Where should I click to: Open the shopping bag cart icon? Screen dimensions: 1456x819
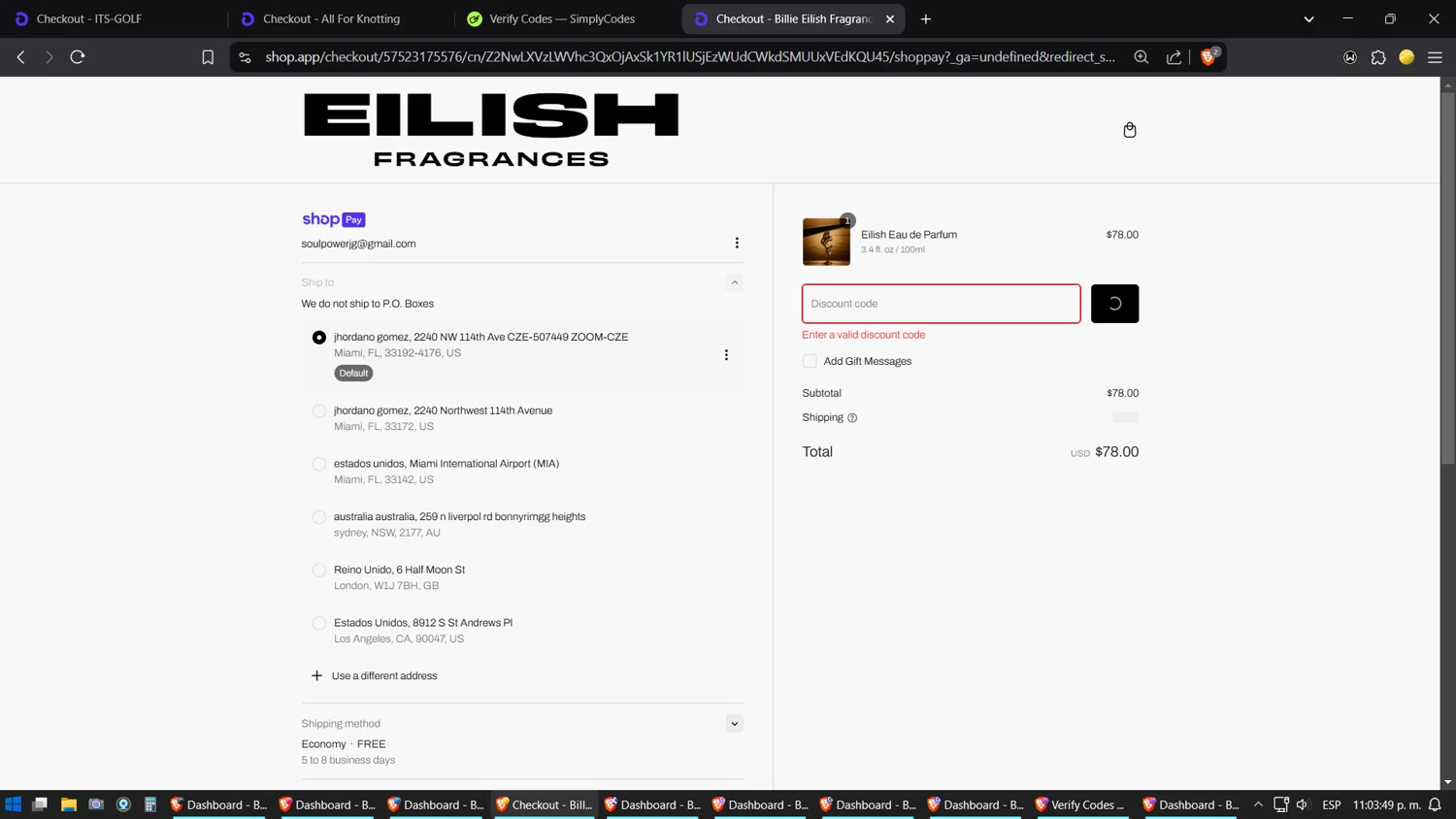(1129, 130)
